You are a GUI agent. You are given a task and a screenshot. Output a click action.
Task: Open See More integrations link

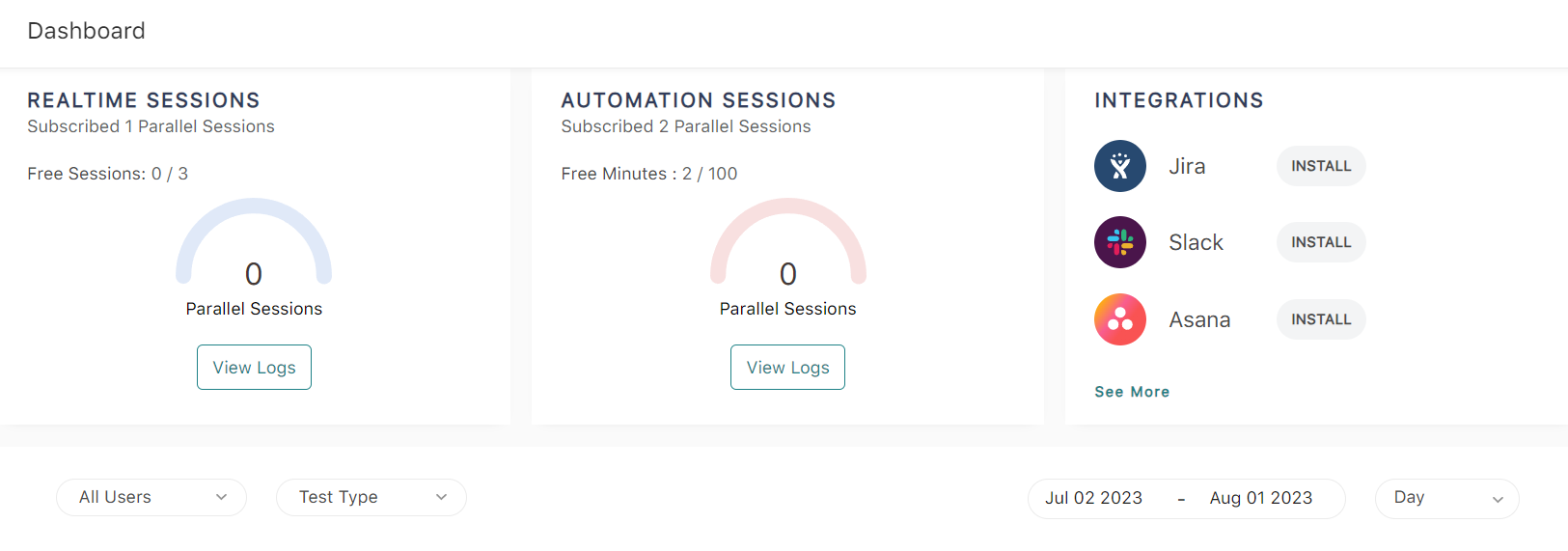1132,392
